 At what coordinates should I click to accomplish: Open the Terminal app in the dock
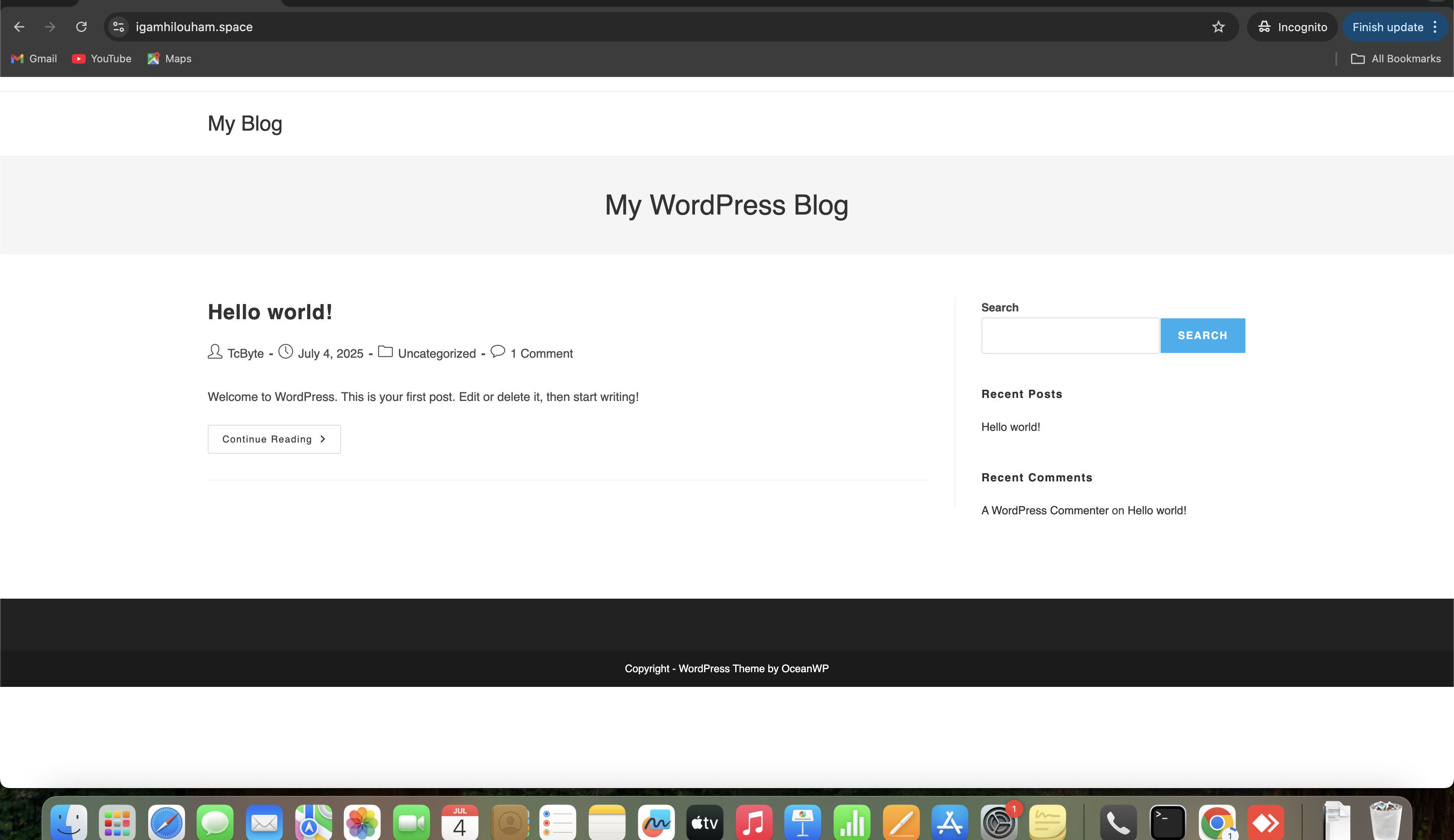click(x=1167, y=822)
